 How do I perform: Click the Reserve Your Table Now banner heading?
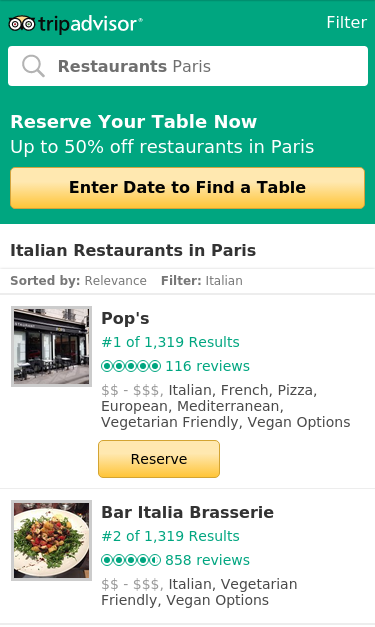134,122
